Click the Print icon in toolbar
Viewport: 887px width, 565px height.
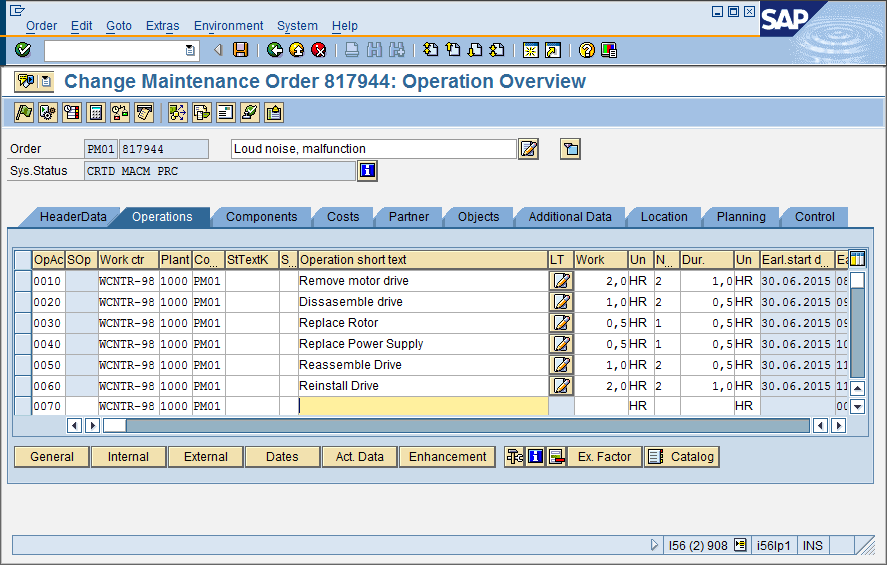pos(351,50)
